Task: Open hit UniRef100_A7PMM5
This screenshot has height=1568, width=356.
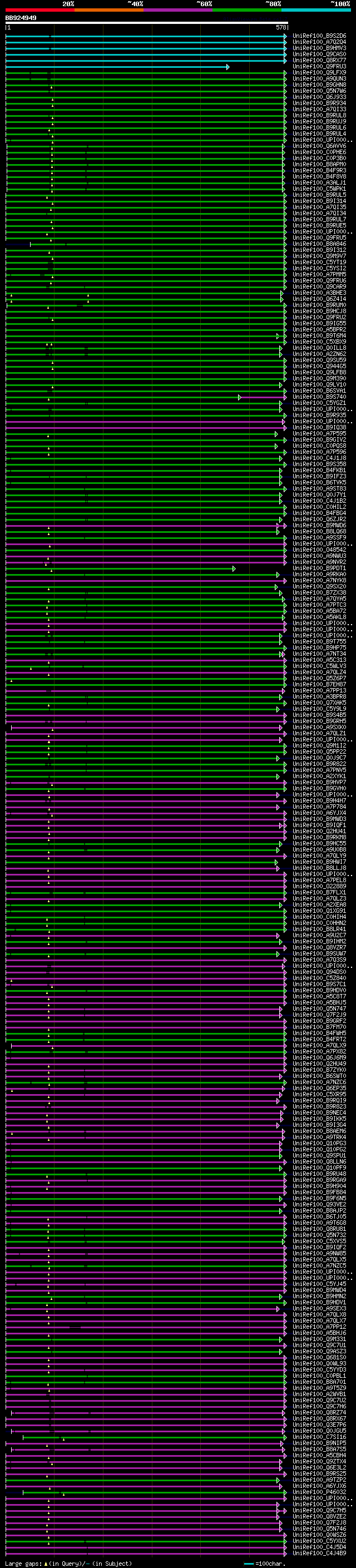Action: [319, 275]
